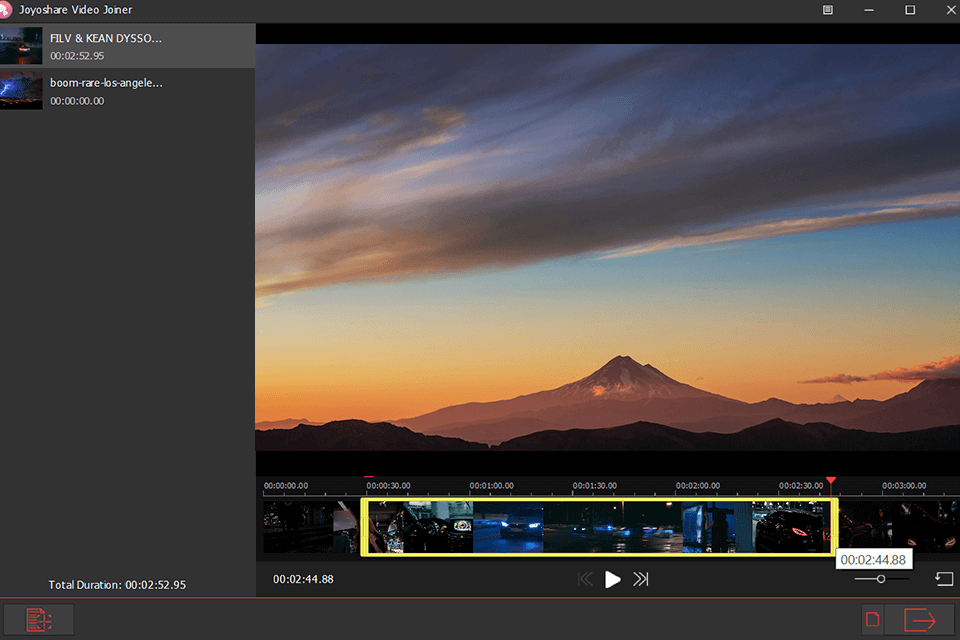
Task: Click the FILV clip thumbnail in the sidebar
Action: (x=21, y=45)
